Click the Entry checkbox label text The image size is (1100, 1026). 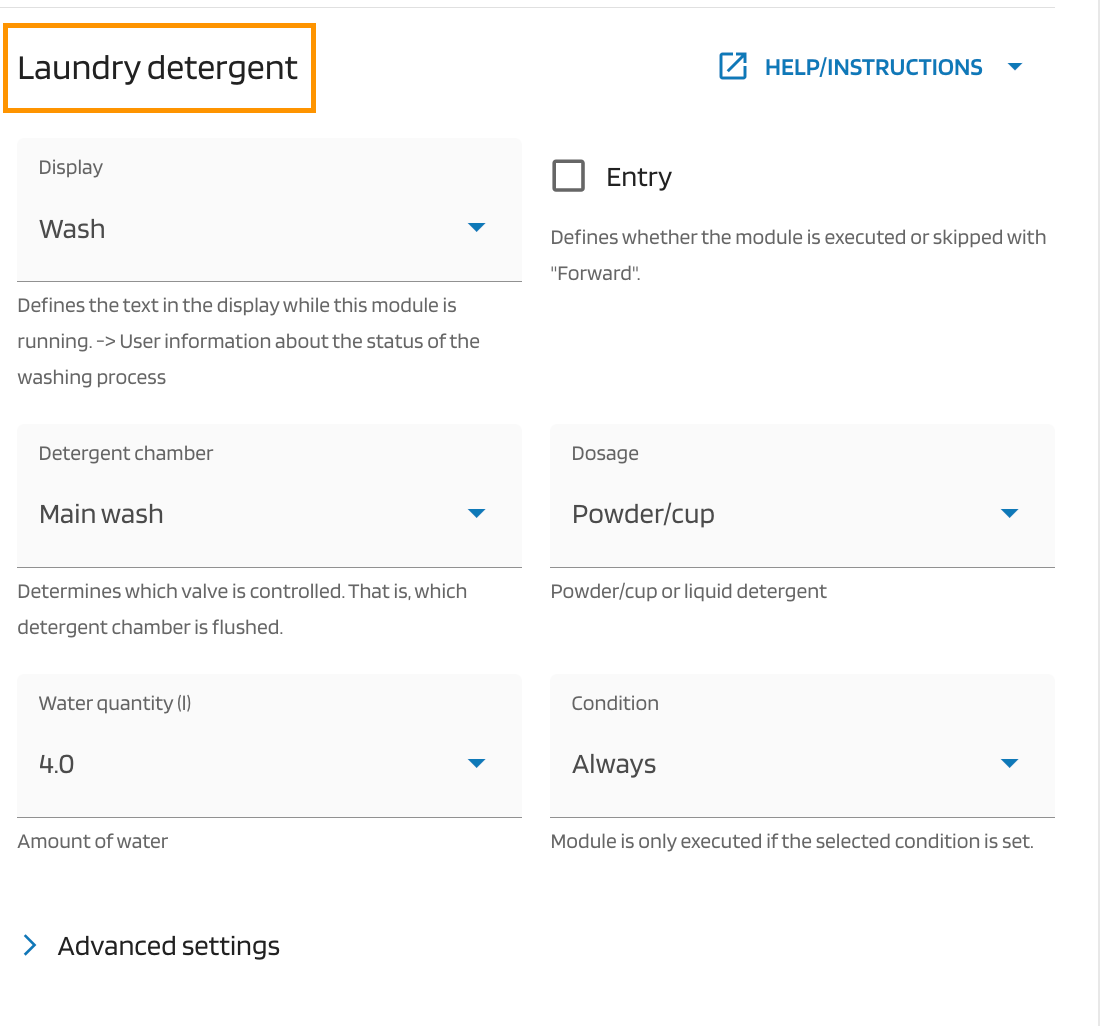[639, 177]
